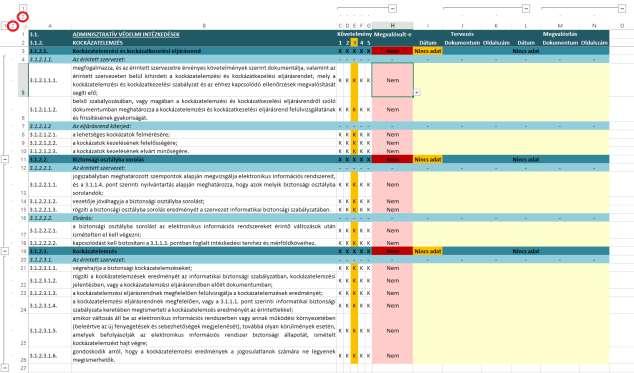The height and width of the screenshot is (373, 634).
Task: Select row 5 header
Action: tap(23, 80)
